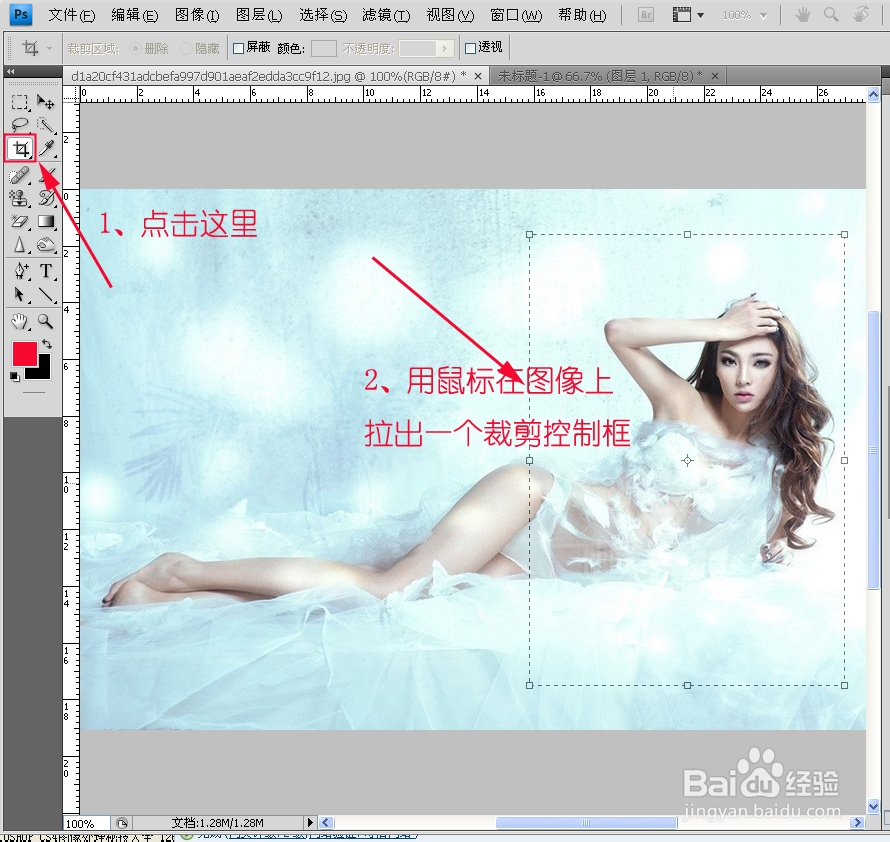Image resolution: width=890 pixels, height=842 pixels.
Task: Activate the Crop tool
Action: coord(20,147)
